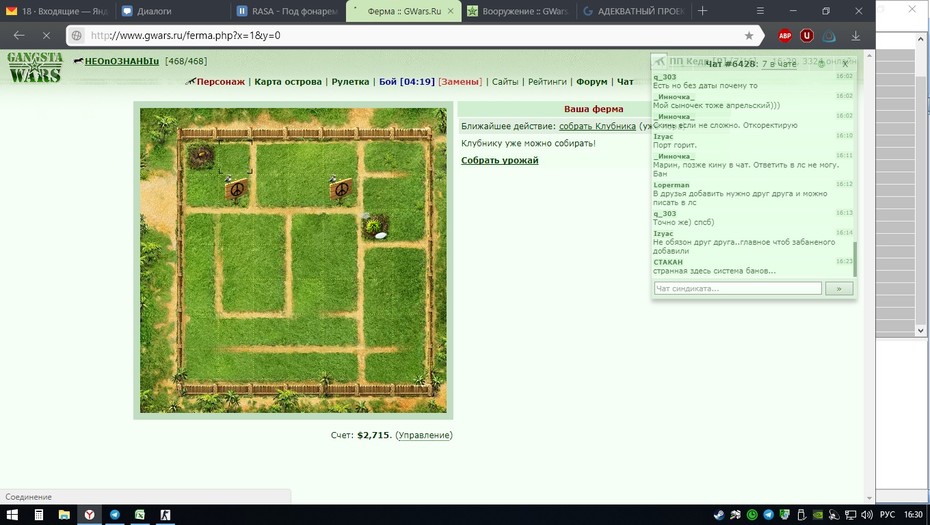
Task: Click the green plant beside the white plate
Action: pos(374,226)
